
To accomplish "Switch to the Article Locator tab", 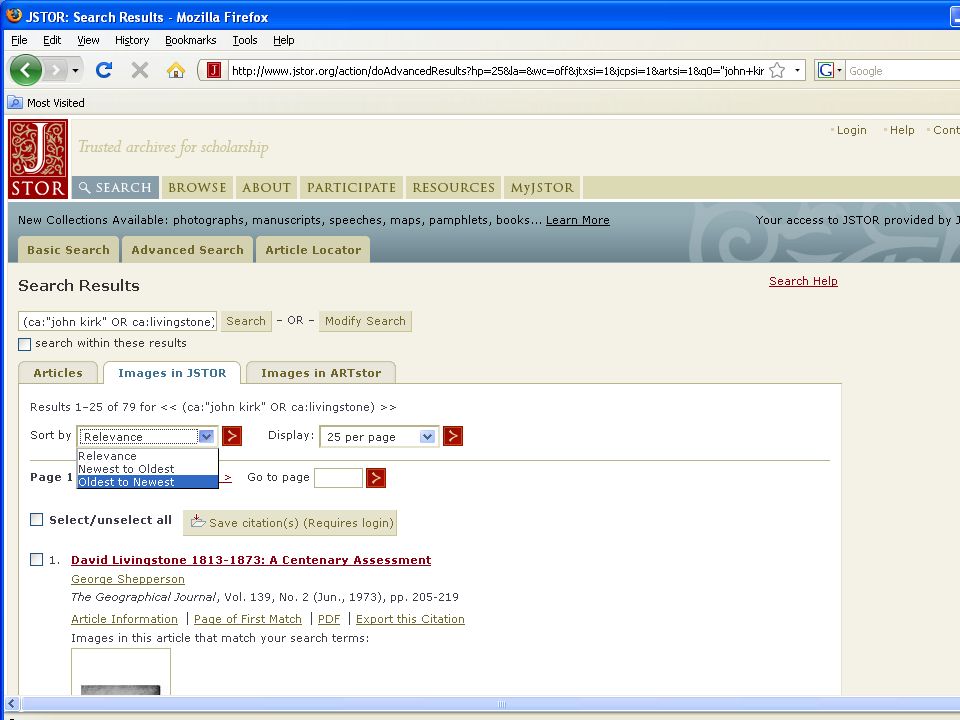I will tap(313, 250).
